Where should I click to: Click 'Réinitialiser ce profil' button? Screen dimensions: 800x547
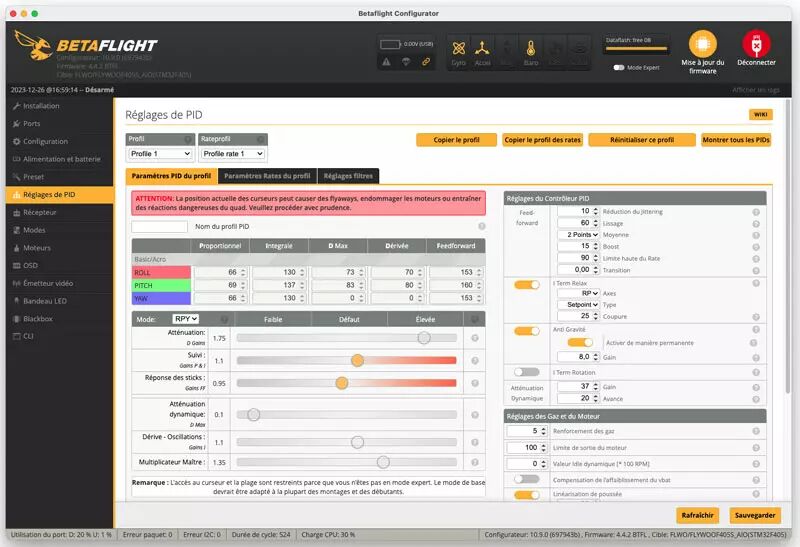(642, 140)
